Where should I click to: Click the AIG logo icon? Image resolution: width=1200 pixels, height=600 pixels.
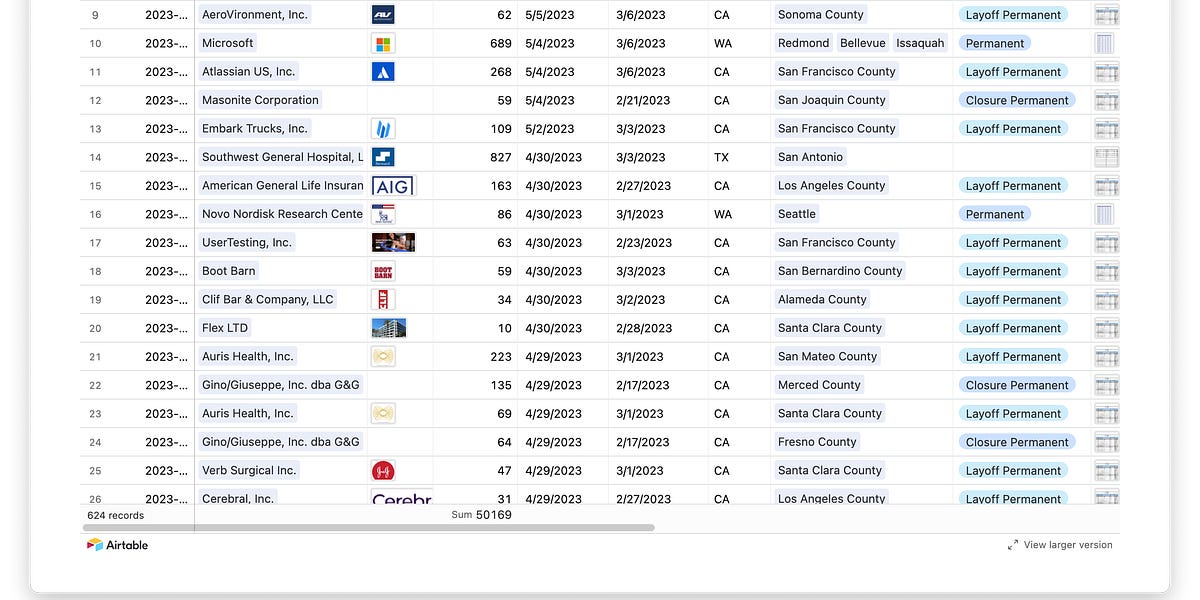tap(392, 185)
